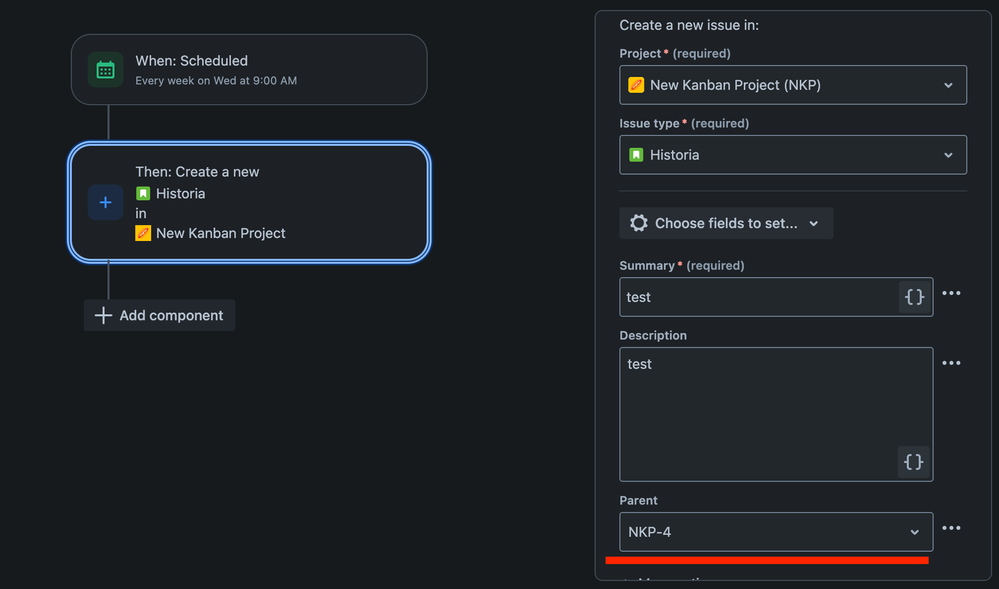Viewport: 999px width, 589px height.
Task: Select the Then: Create a new issue card
Action: click(249, 202)
